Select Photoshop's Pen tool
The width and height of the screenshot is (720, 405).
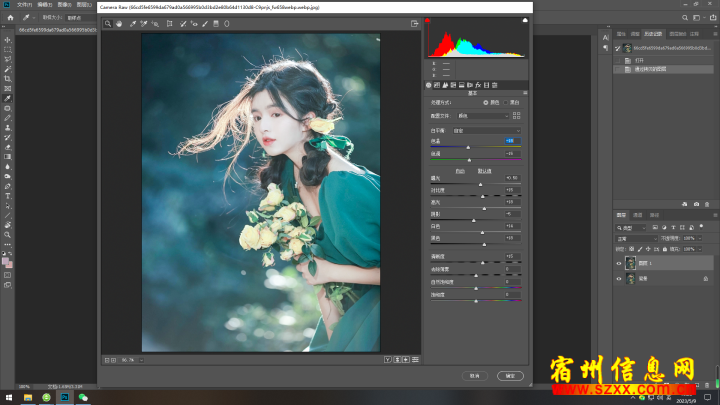coord(7,186)
